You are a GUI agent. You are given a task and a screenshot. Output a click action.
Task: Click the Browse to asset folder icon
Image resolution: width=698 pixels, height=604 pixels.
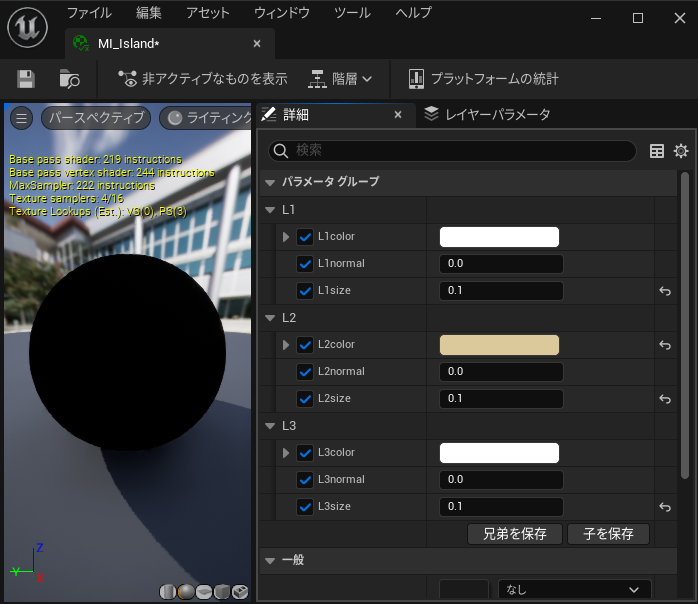(x=69, y=79)
